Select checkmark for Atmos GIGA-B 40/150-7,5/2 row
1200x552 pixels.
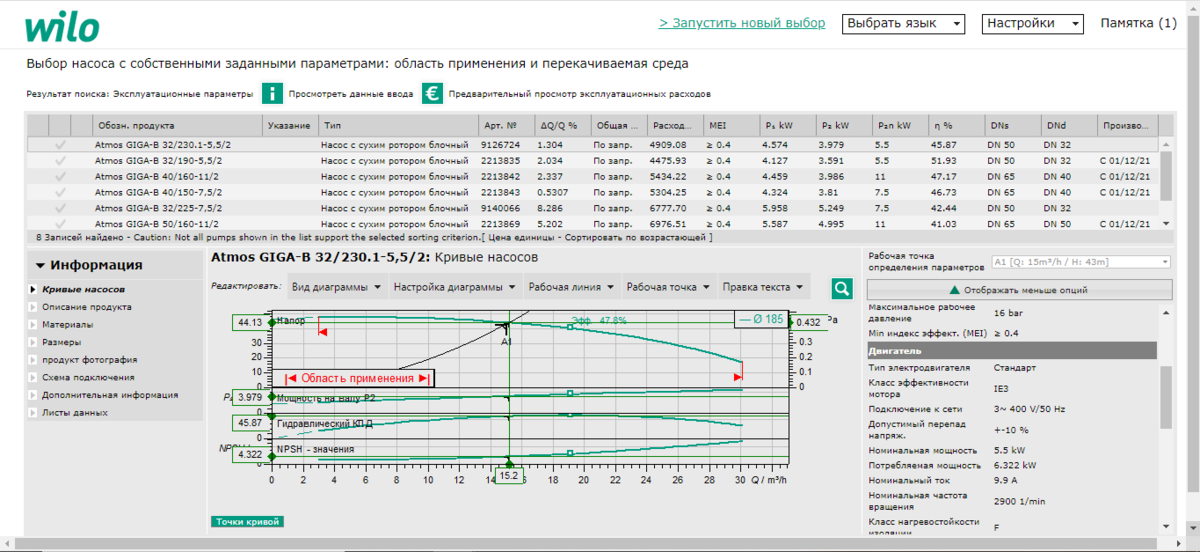pos(61,192)
